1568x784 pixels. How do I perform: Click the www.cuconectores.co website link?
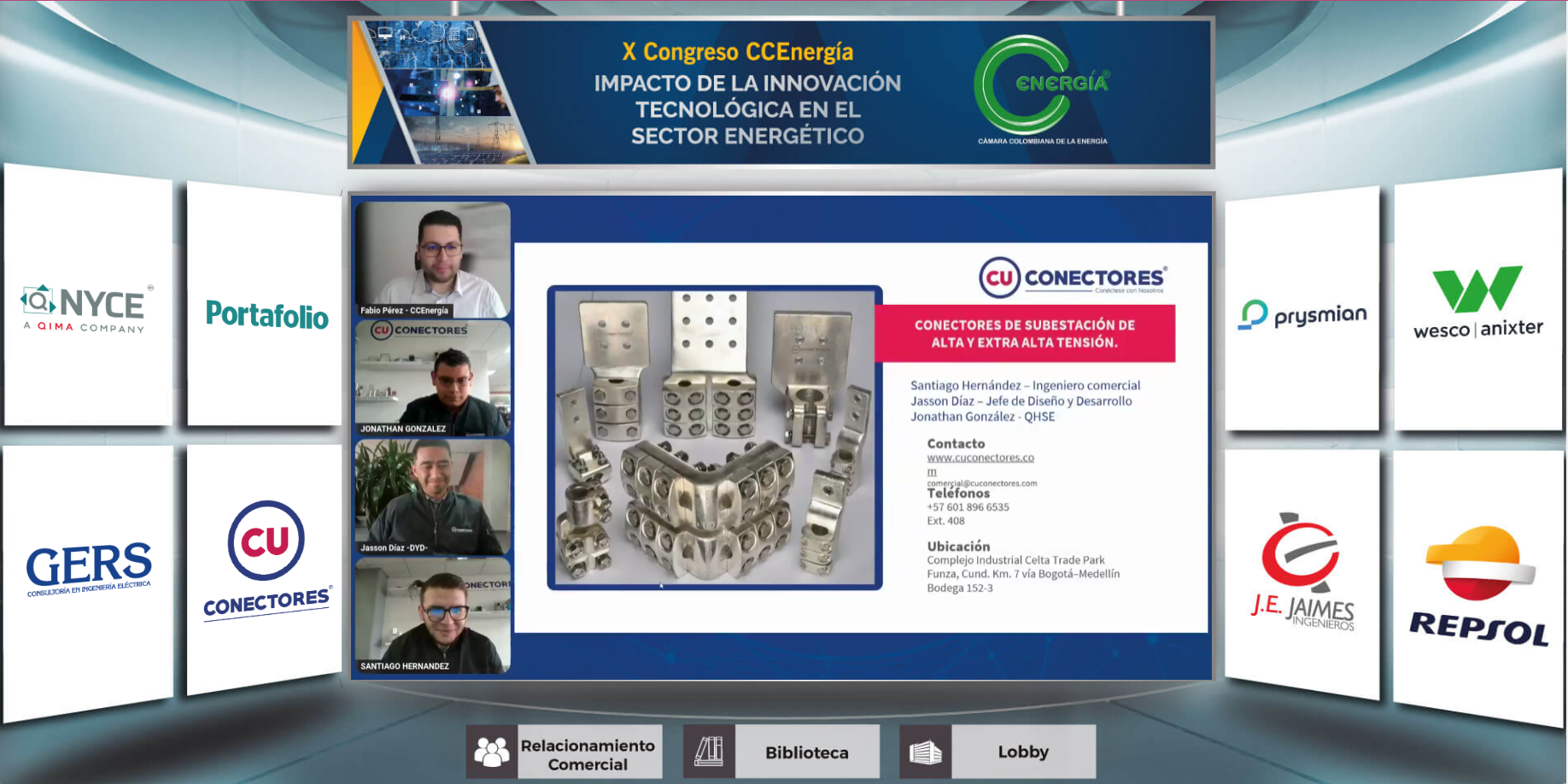(x=980, y=458)
